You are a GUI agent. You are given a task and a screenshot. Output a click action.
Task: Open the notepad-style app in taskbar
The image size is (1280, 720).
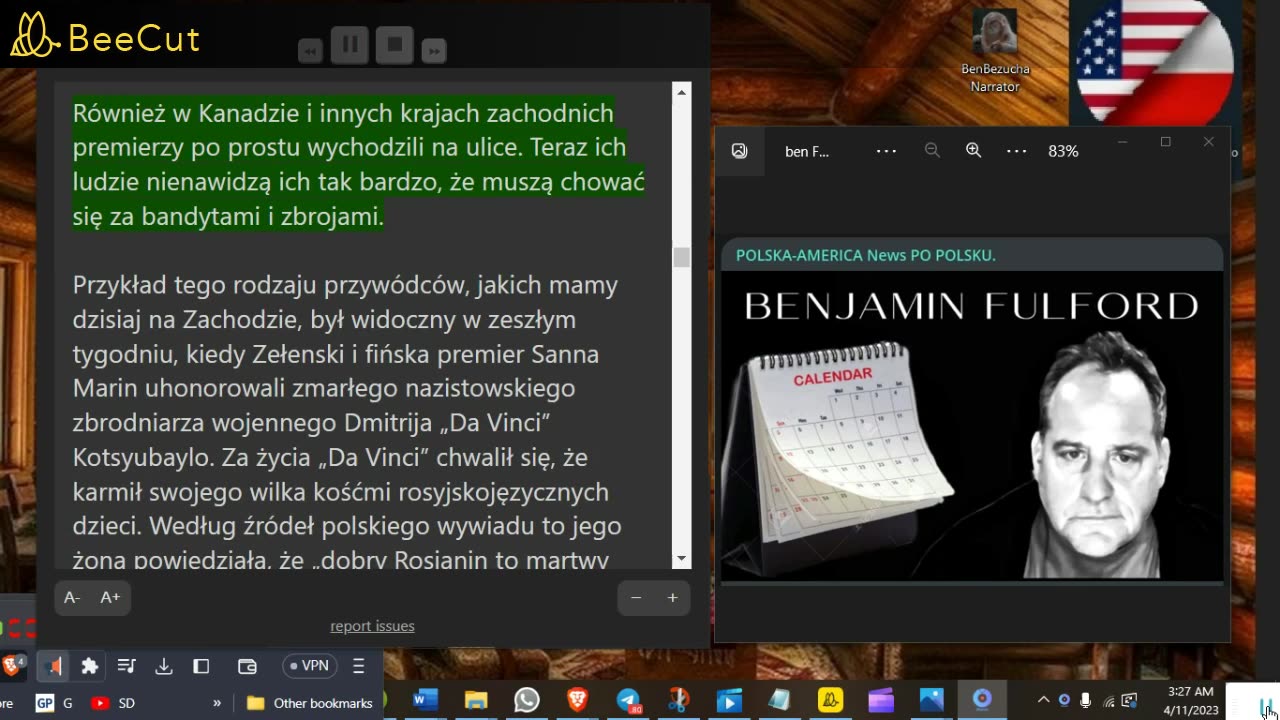pos(780,700)
